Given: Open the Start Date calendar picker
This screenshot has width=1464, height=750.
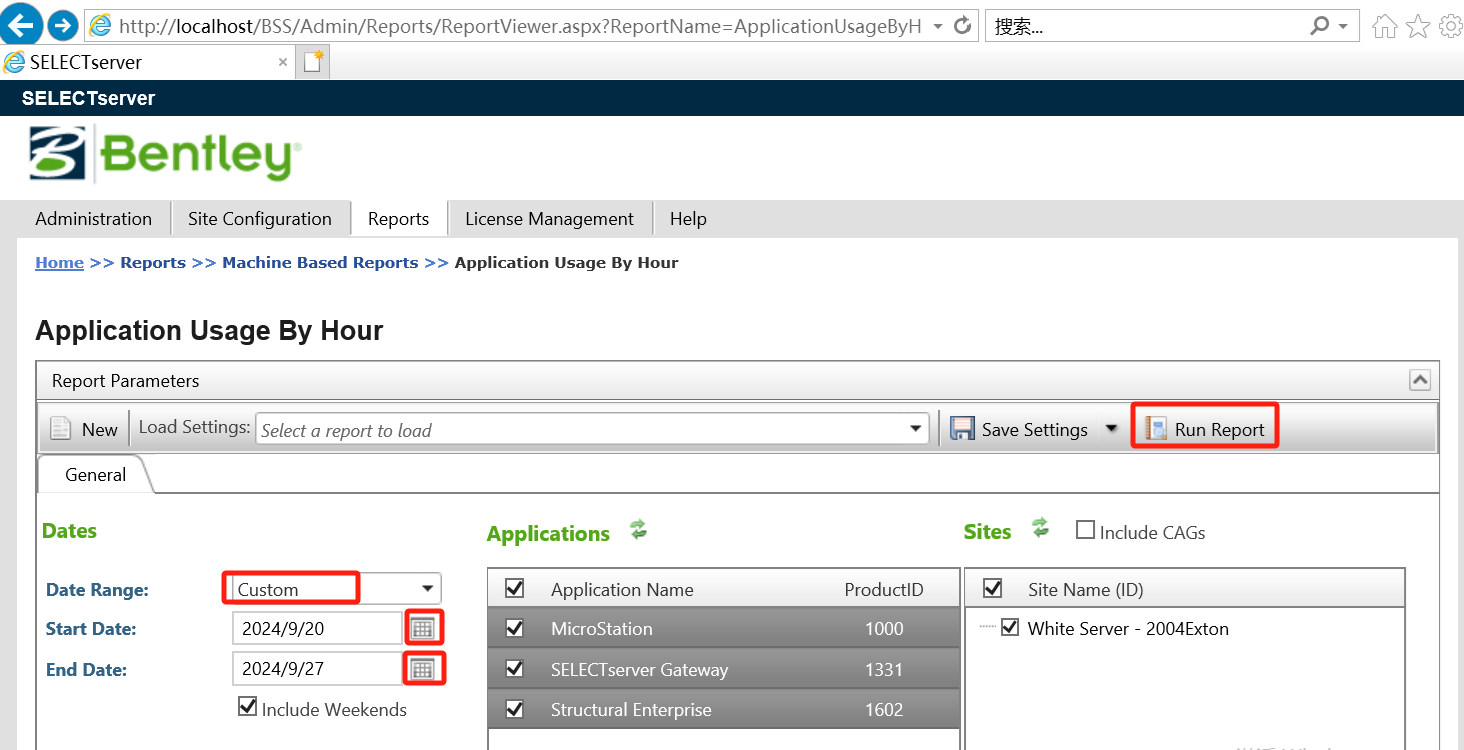Looking at the screenshot, I should (x=423, y=628).
